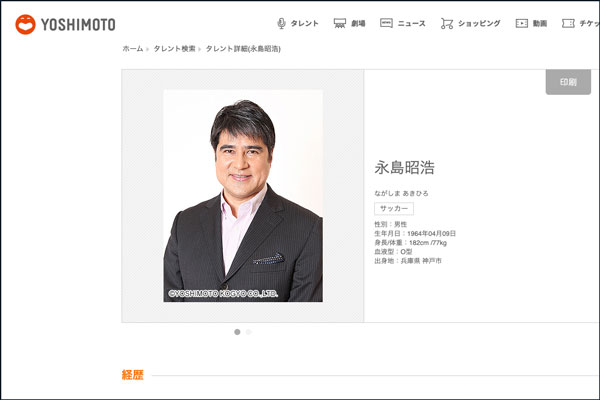
Task: Select the second carousel dot under the photo
Action: pyautogui.click(x=248, y=331)
